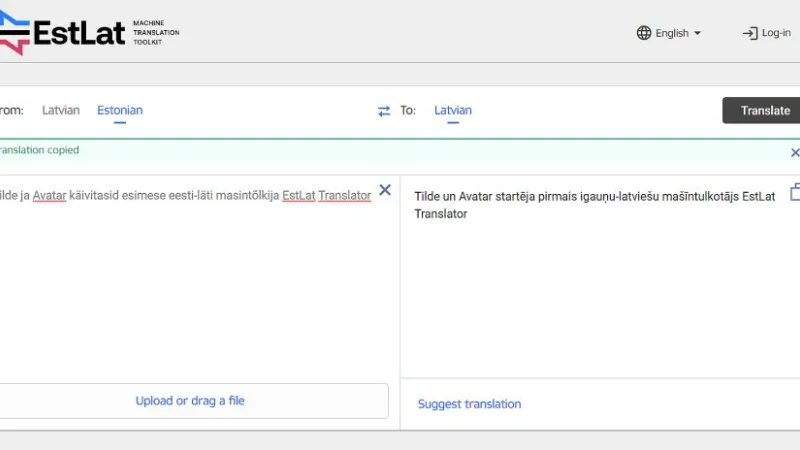Click the Log-in arrow icon
The width and height of the screenshot is (800, 450).
click(x=750, y=34)
